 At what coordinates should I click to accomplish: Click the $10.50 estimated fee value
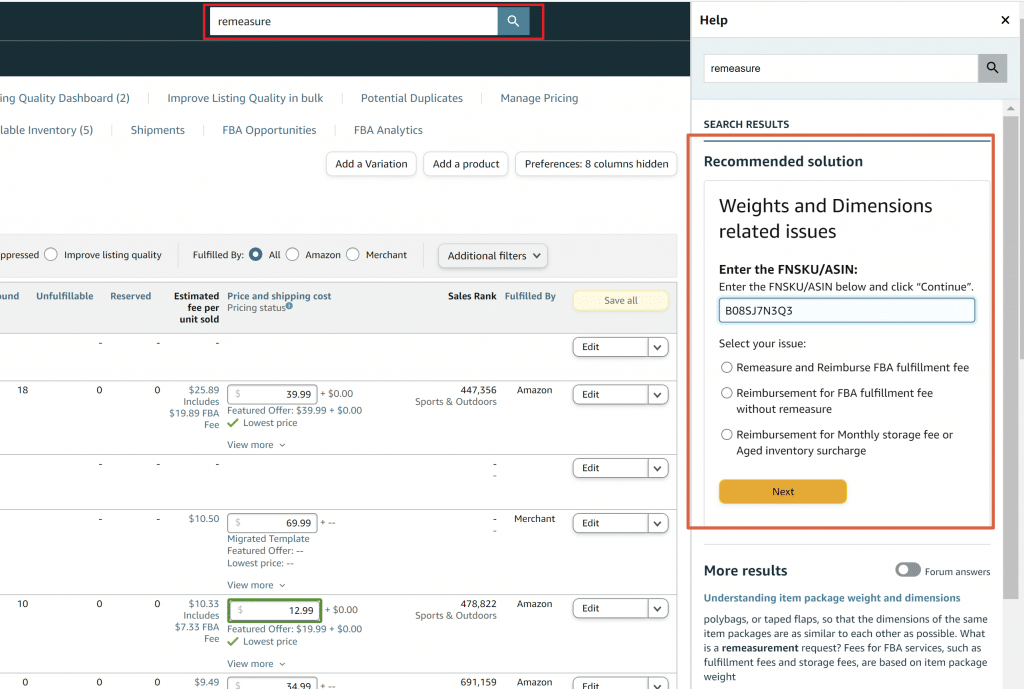(204, 519)
